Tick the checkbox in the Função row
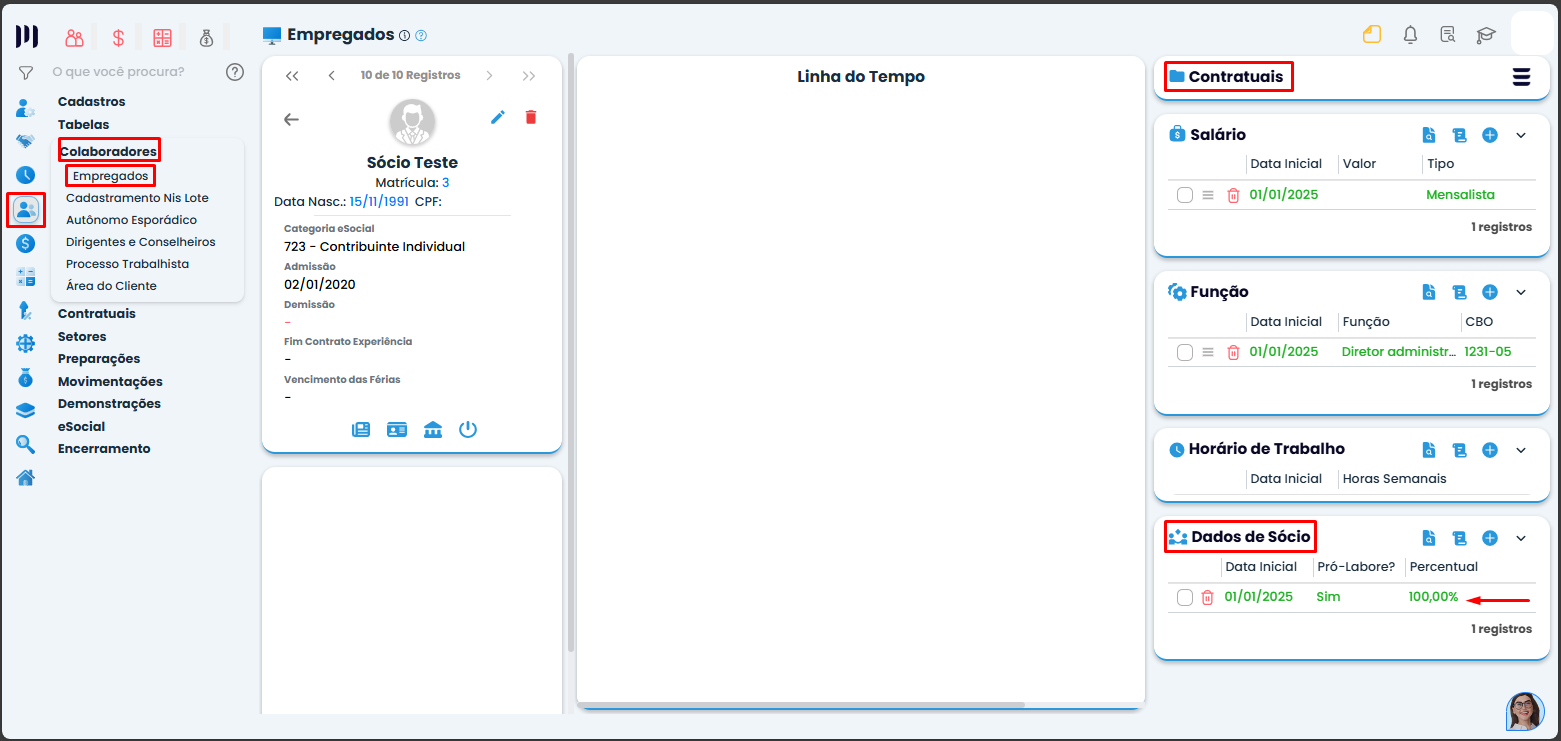This screenshot has height=741, width=1561. [x=1185, y=352]
